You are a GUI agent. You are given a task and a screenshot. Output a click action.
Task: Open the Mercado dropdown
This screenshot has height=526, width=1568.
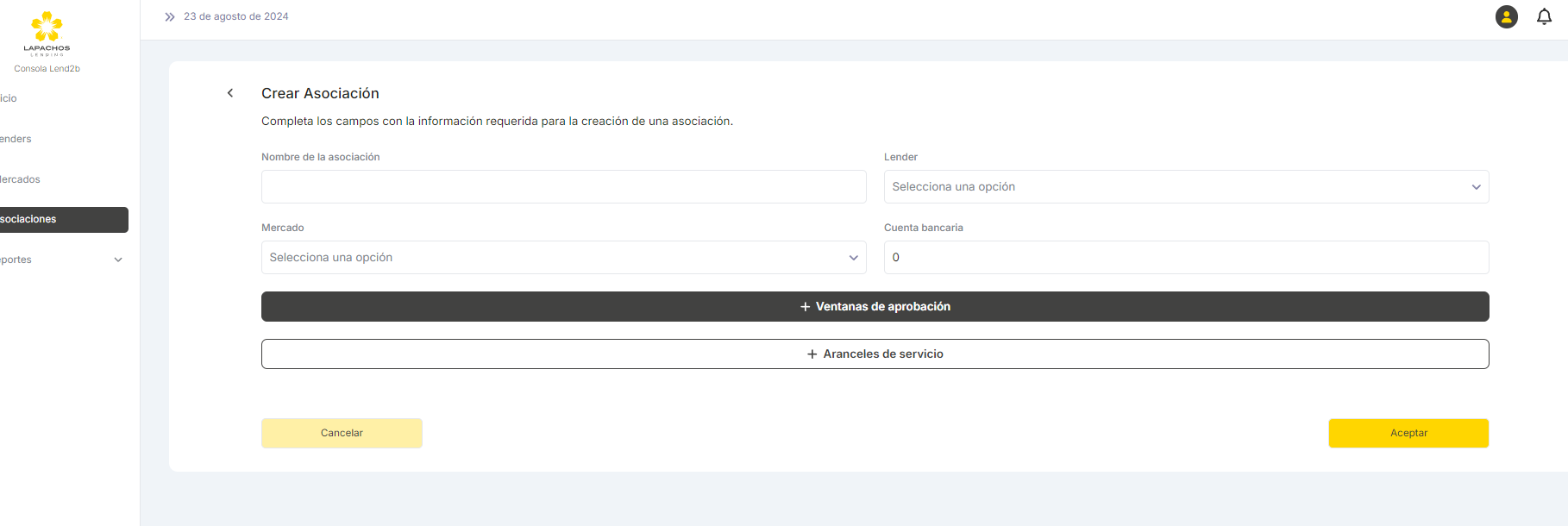[563, 258]
